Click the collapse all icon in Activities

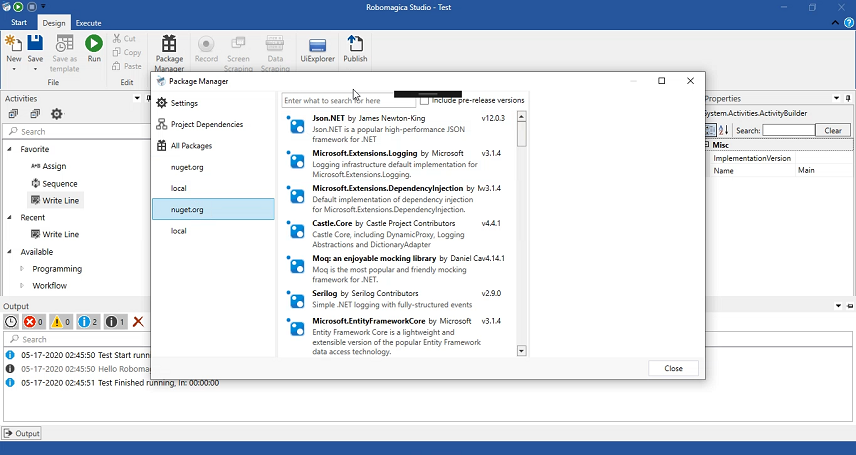[35, 114]
